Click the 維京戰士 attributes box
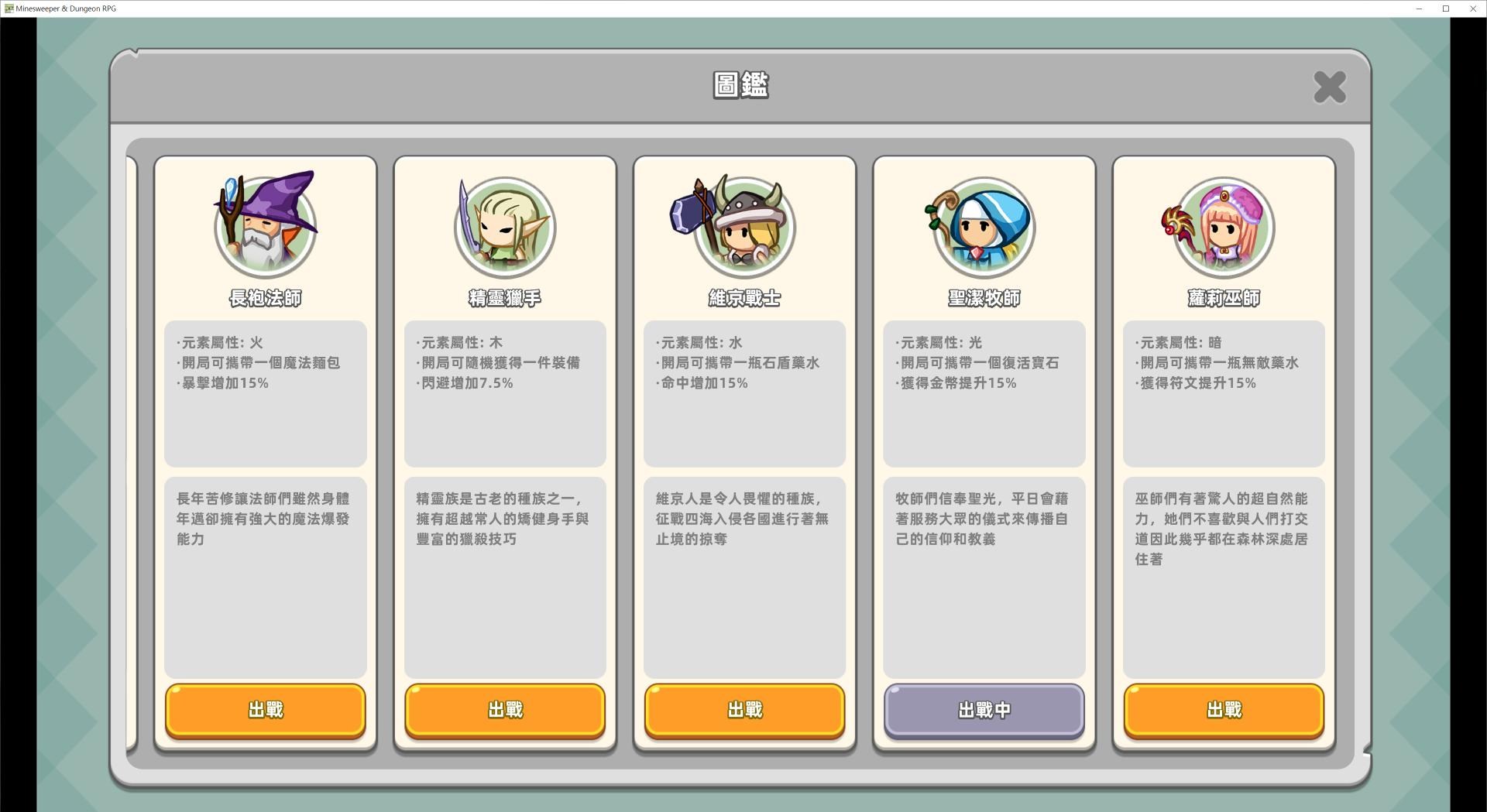Screen dimensions: 1487x812 click(x=744, y=393)
